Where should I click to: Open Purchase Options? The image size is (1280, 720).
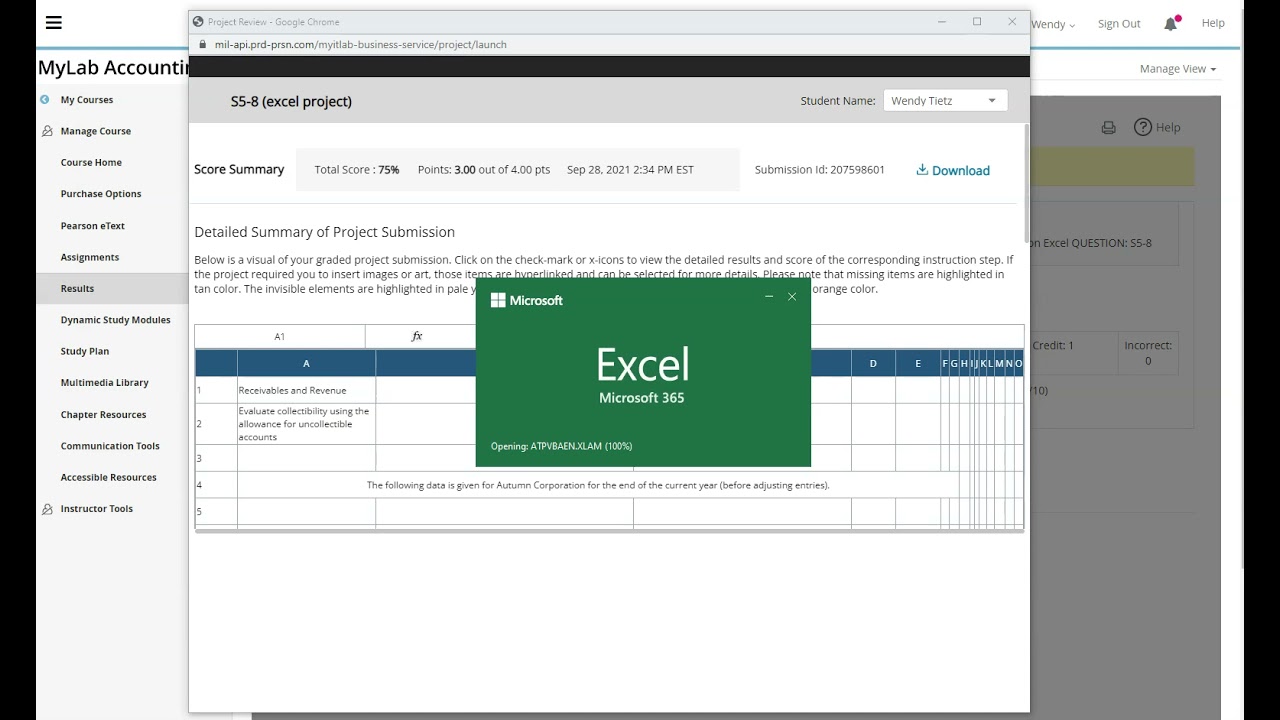101,194
